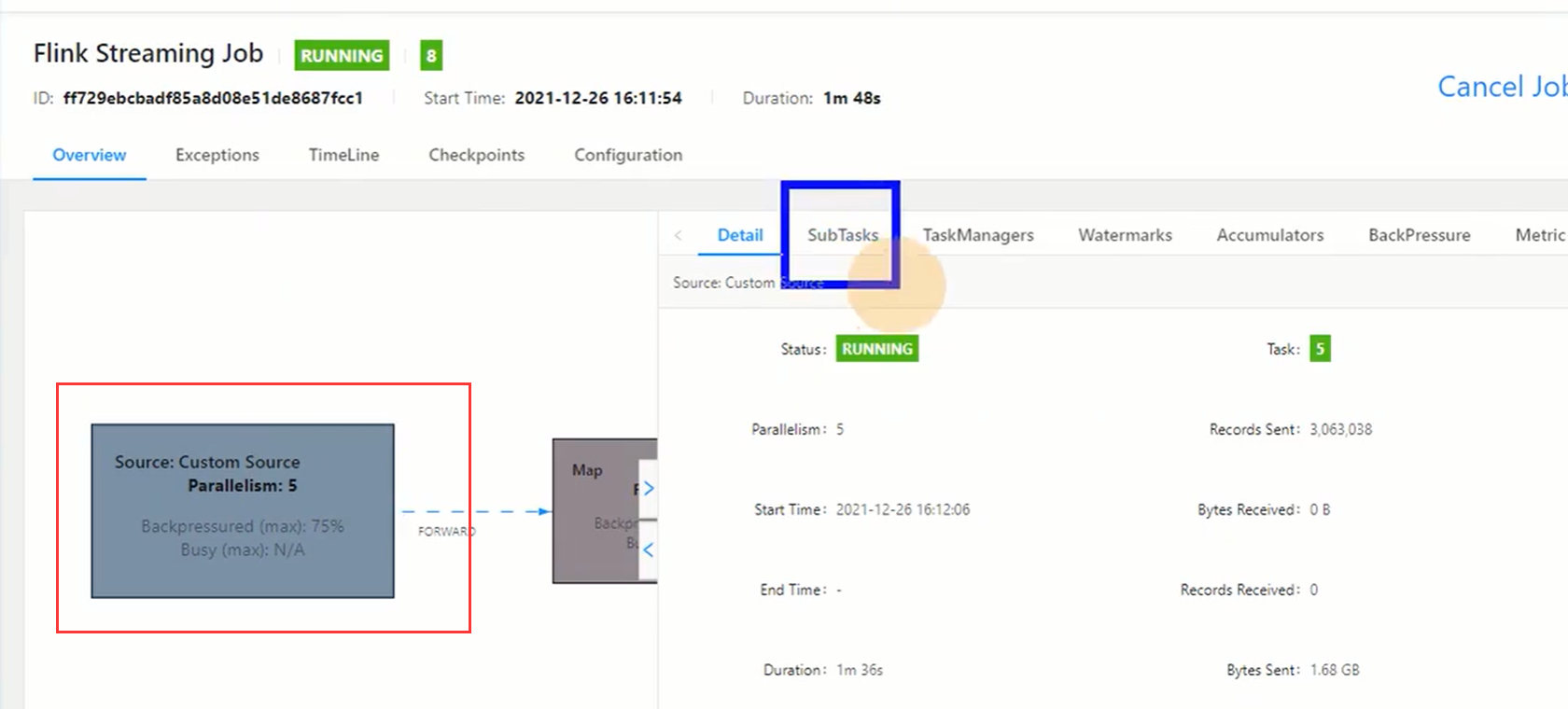Click the green task count badge 8
1568x709 pixels.
[431, 55]
